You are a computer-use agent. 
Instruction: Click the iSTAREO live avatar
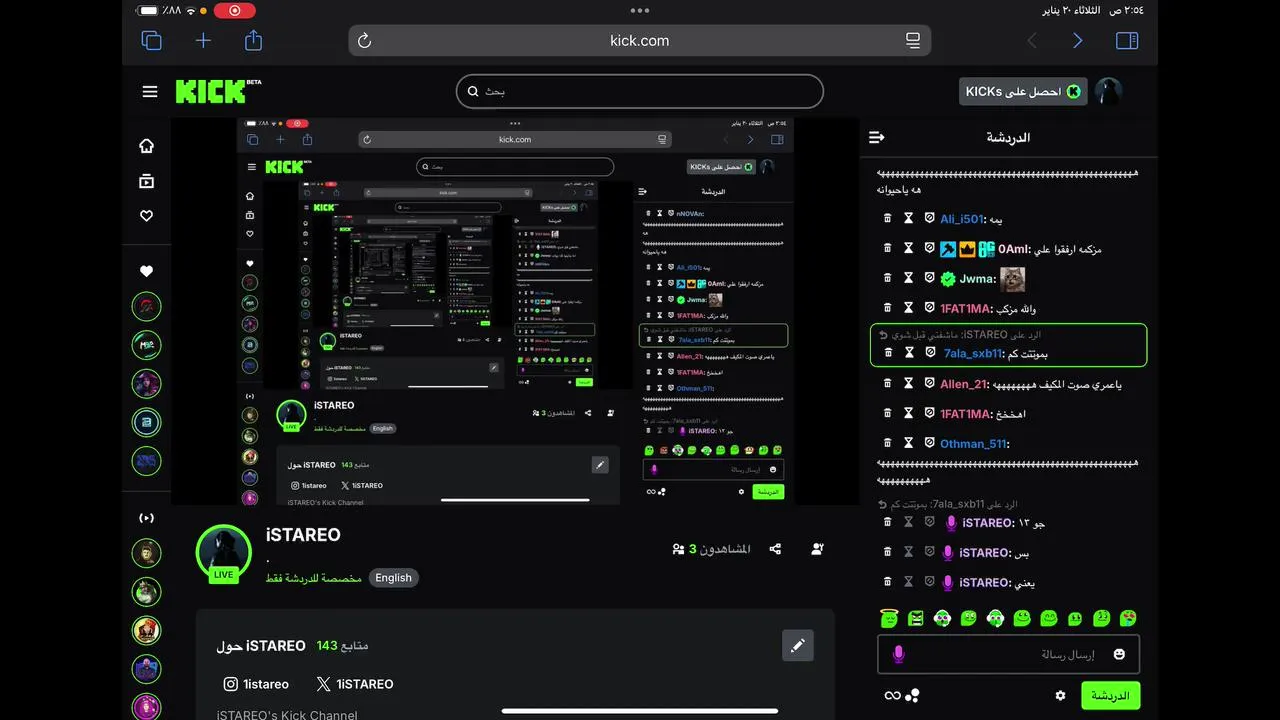tap(224, 553)
